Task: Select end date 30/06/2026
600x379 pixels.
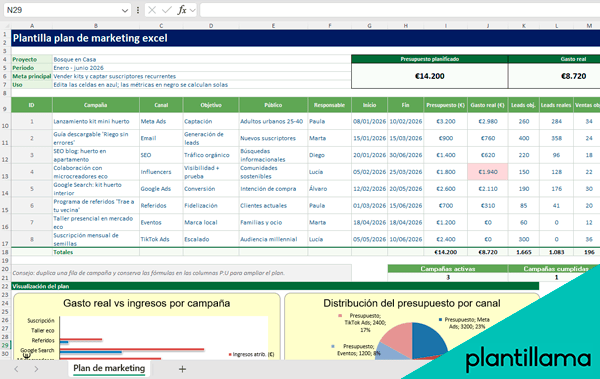Action: 406,155
